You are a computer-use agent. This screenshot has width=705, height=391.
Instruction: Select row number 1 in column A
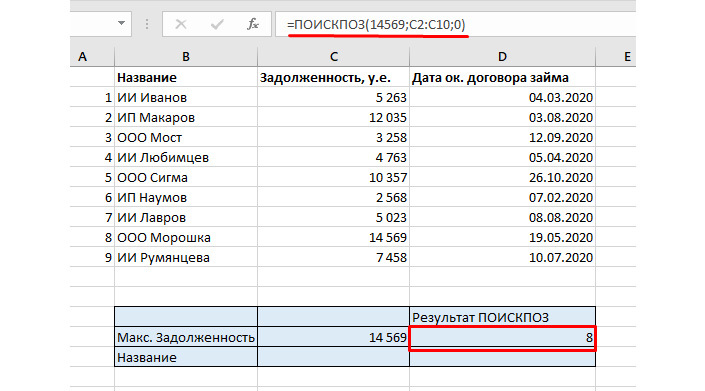[92, 97]
